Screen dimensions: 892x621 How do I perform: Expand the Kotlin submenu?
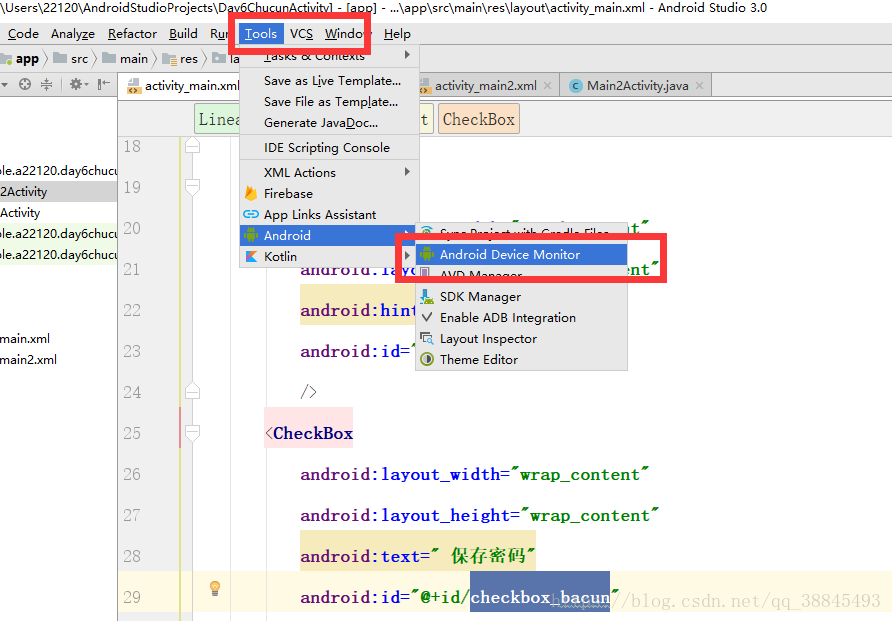329,256
